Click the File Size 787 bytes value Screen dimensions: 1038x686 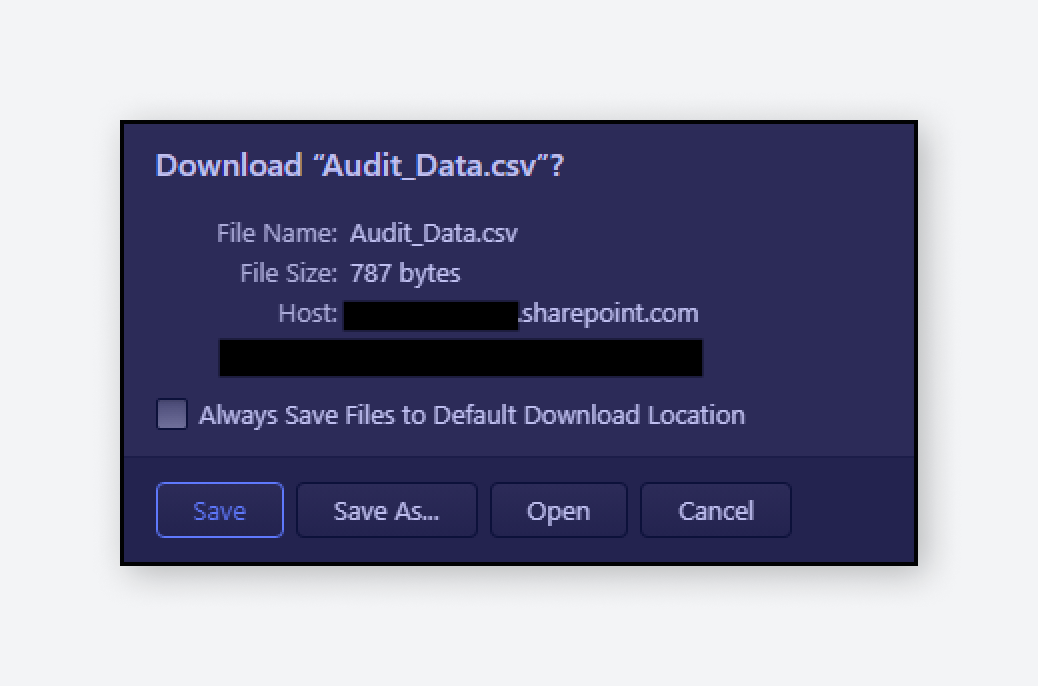[405, 273]
